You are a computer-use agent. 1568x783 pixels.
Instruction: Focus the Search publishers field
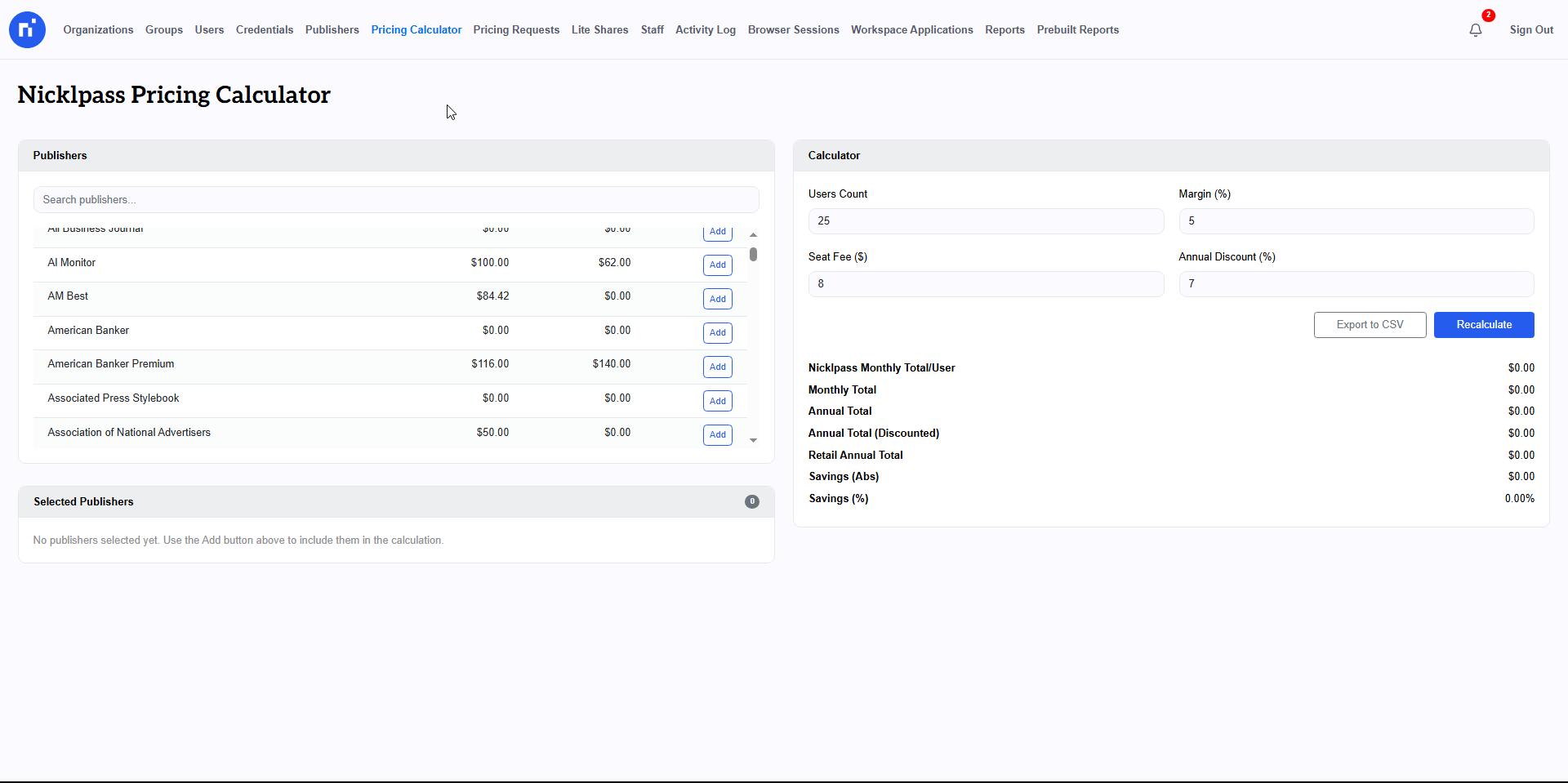coord(396,200)
